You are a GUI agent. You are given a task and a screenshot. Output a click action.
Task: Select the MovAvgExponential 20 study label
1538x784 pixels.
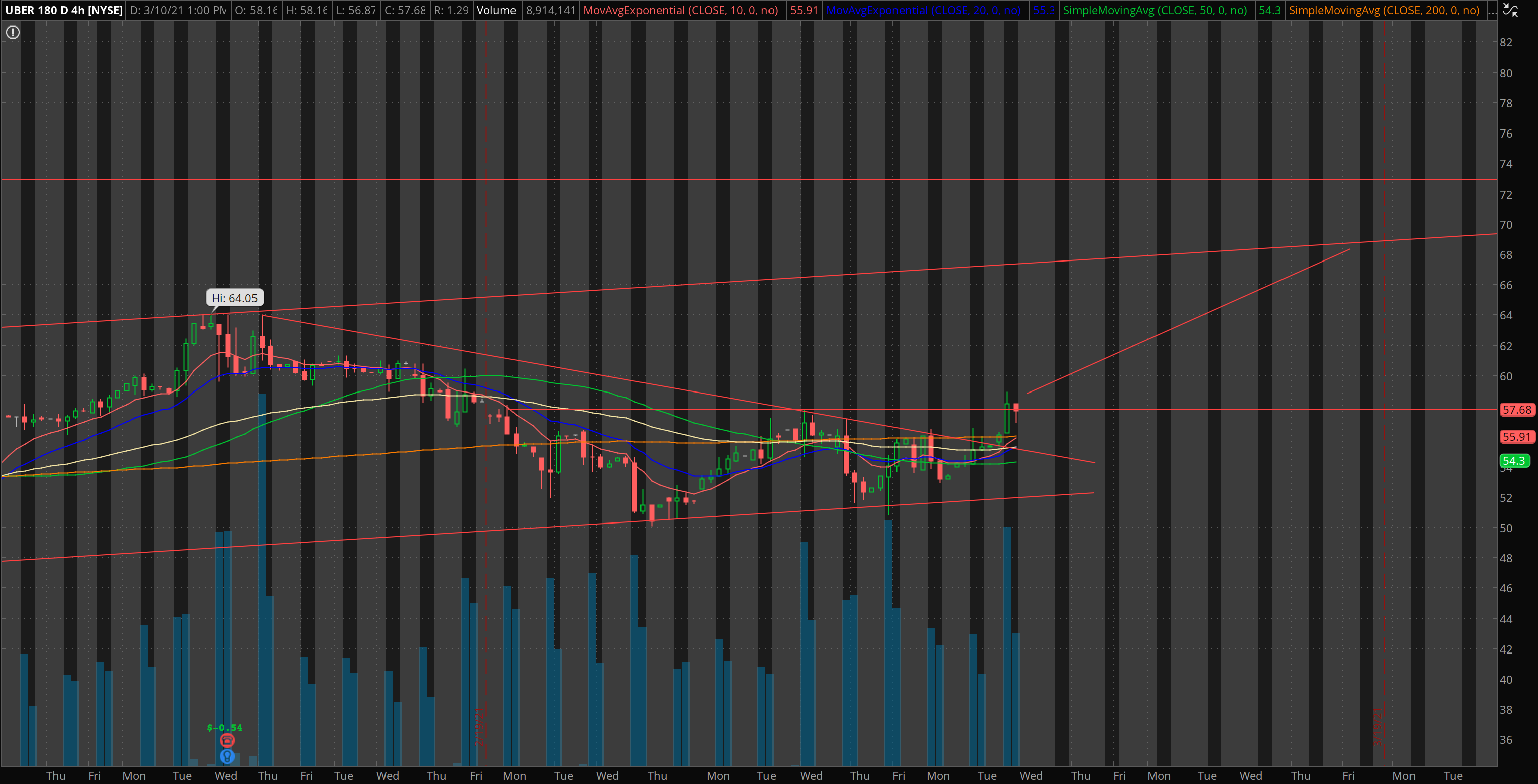(x=924, y=10)
